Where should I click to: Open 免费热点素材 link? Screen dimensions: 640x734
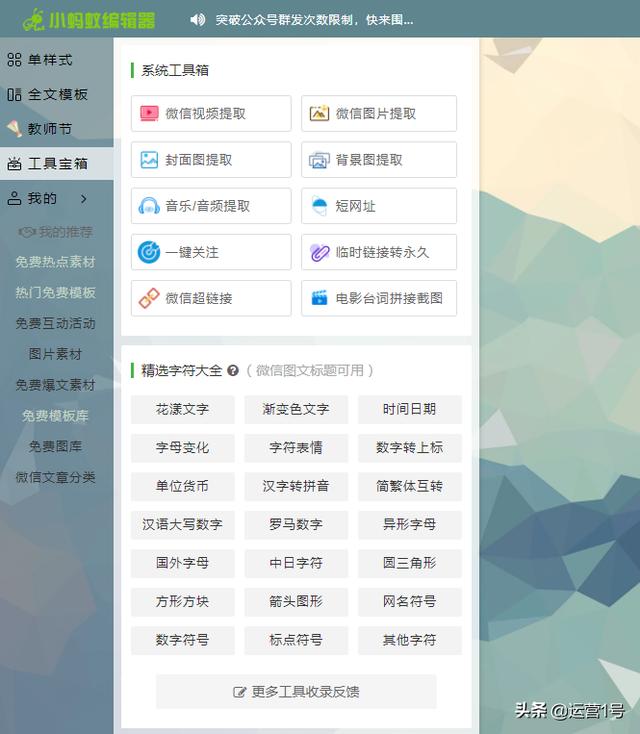point(55,262)
